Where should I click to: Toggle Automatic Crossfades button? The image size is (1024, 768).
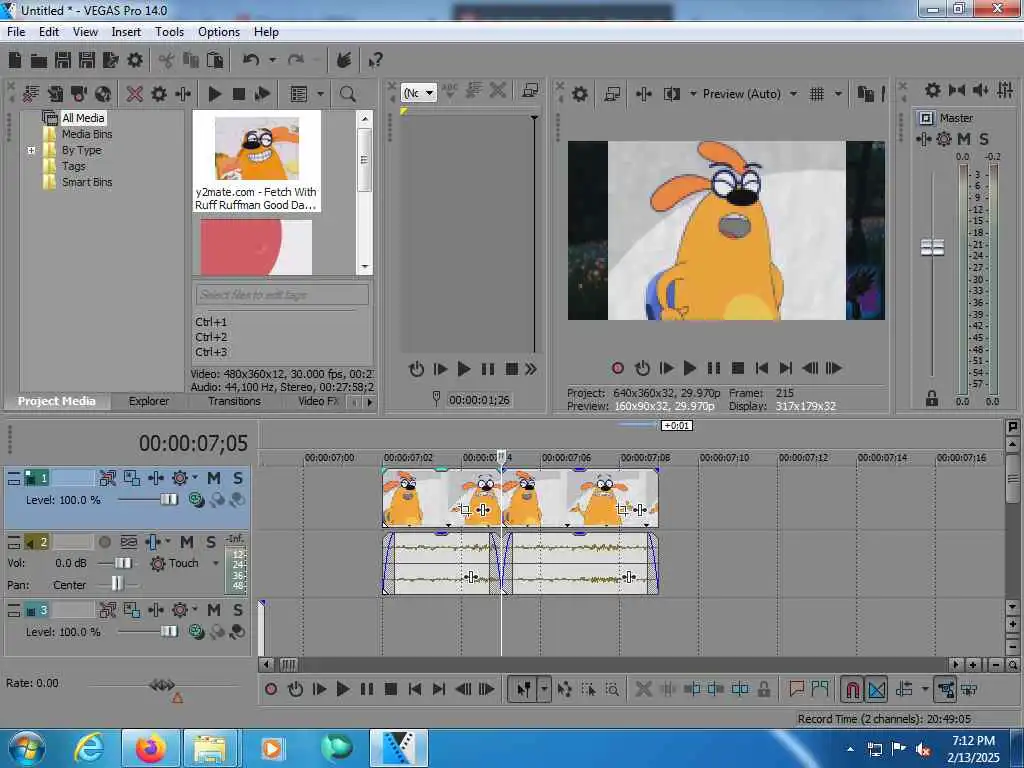coord(876,689)
